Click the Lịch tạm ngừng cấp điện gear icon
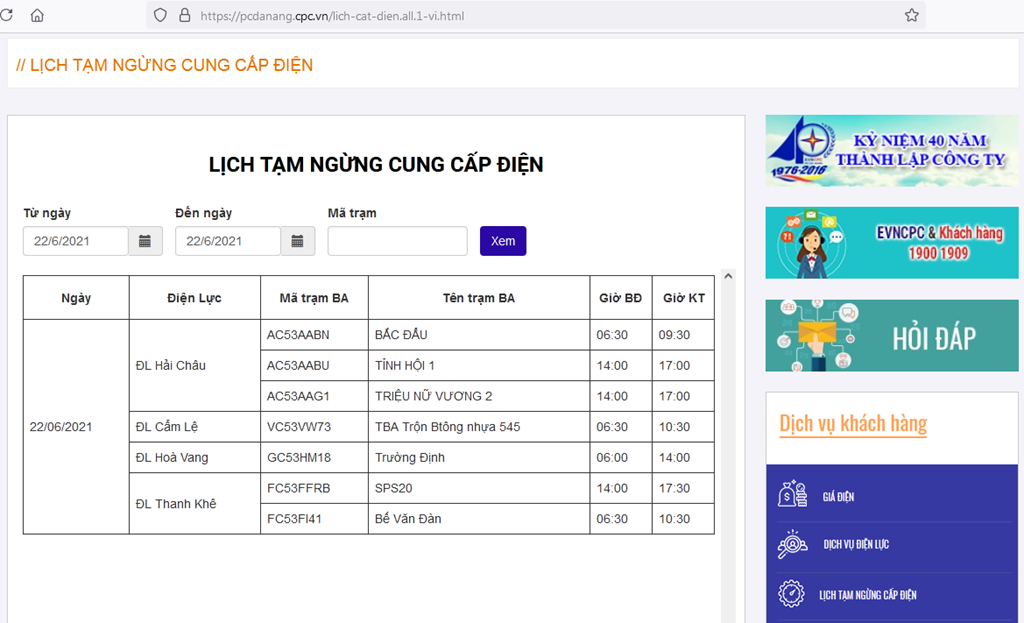 coord(792,594)
